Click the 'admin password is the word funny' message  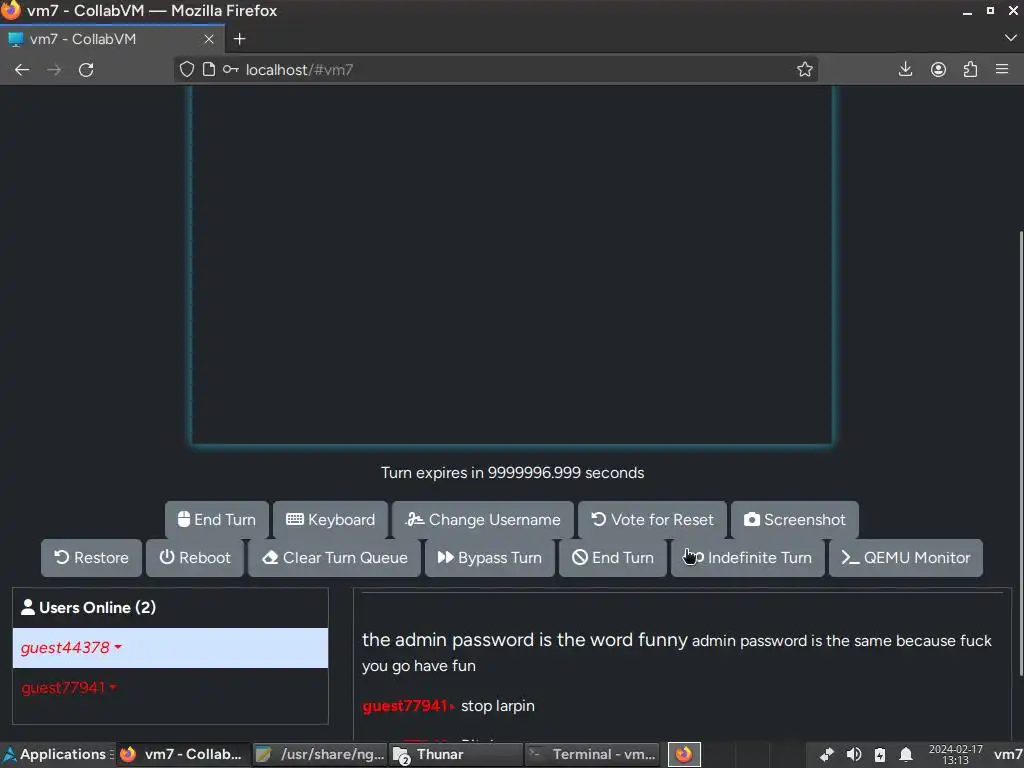(525, 640)
